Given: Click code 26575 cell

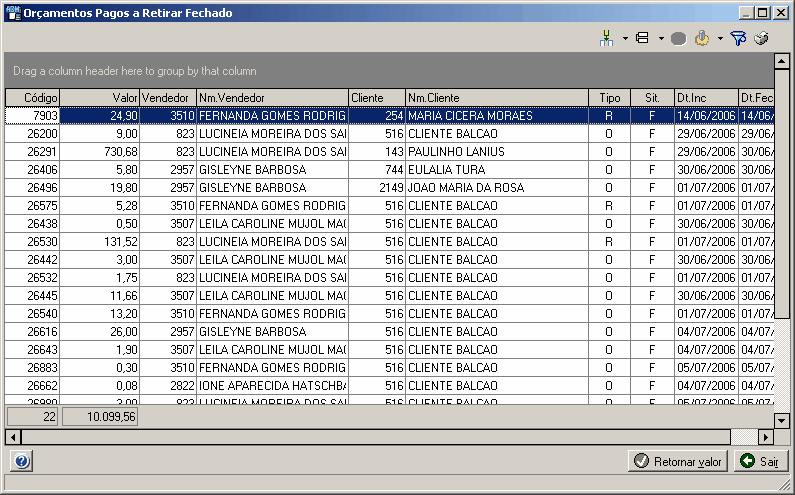Looking at the screenshot, I should 32,206.
